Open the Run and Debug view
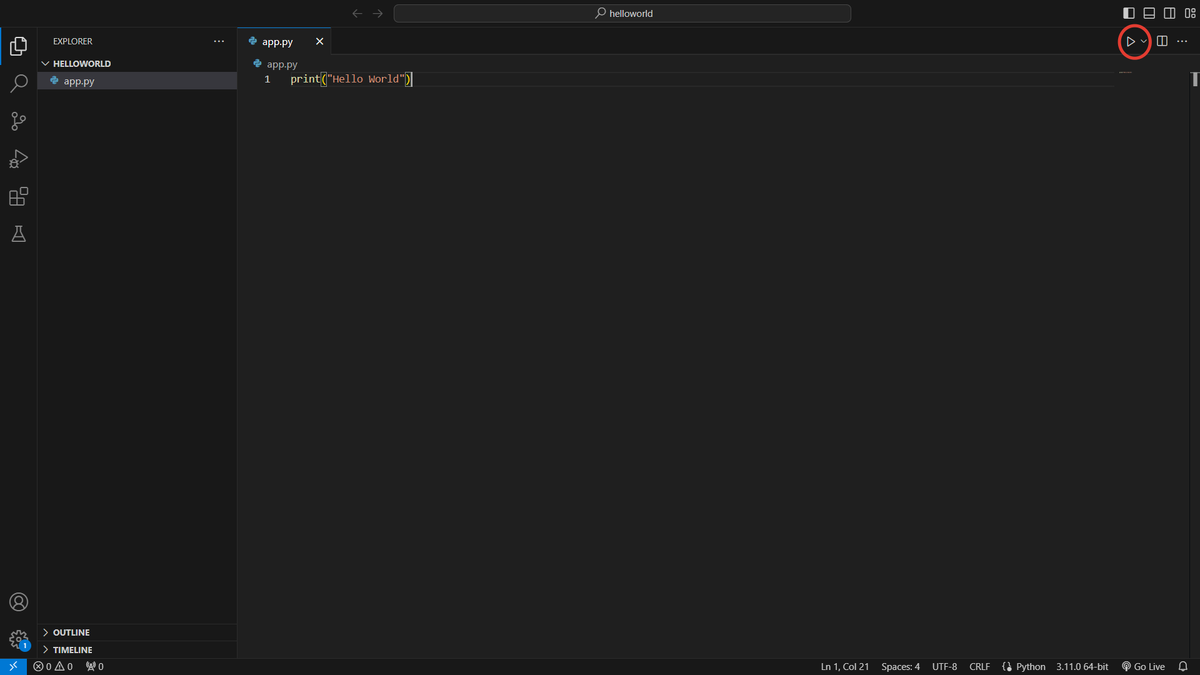This screenshot has width=1200, height=675. click(x=18, y=159)
